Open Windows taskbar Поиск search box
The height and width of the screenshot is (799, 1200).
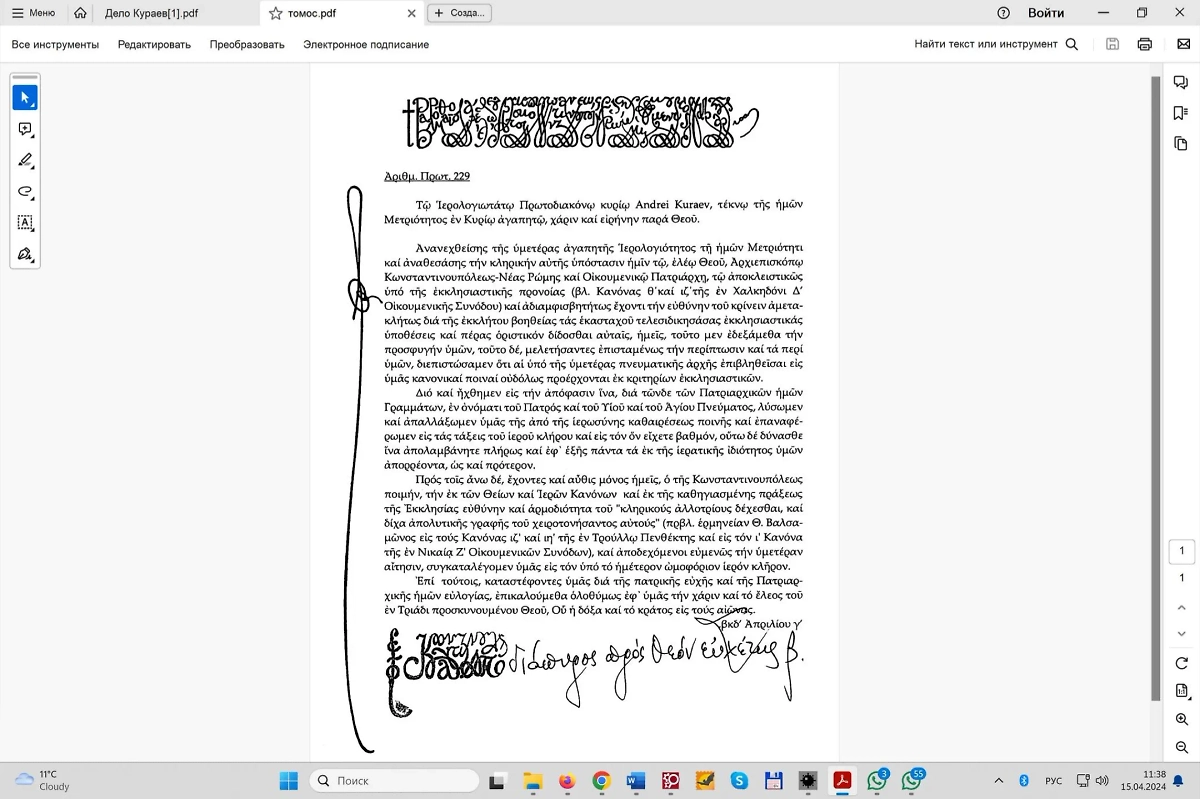pyautogui.click(x=380, y=780)
